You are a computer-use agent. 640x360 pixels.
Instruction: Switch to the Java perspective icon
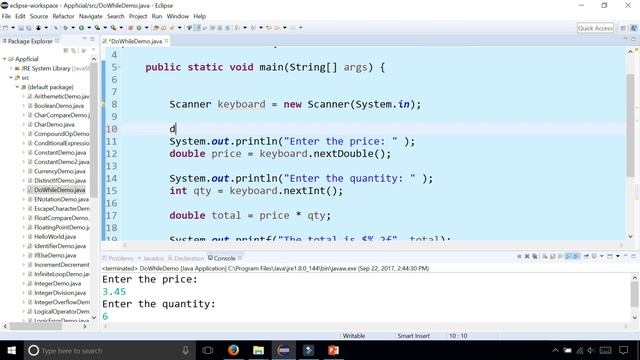coord(633,28)
